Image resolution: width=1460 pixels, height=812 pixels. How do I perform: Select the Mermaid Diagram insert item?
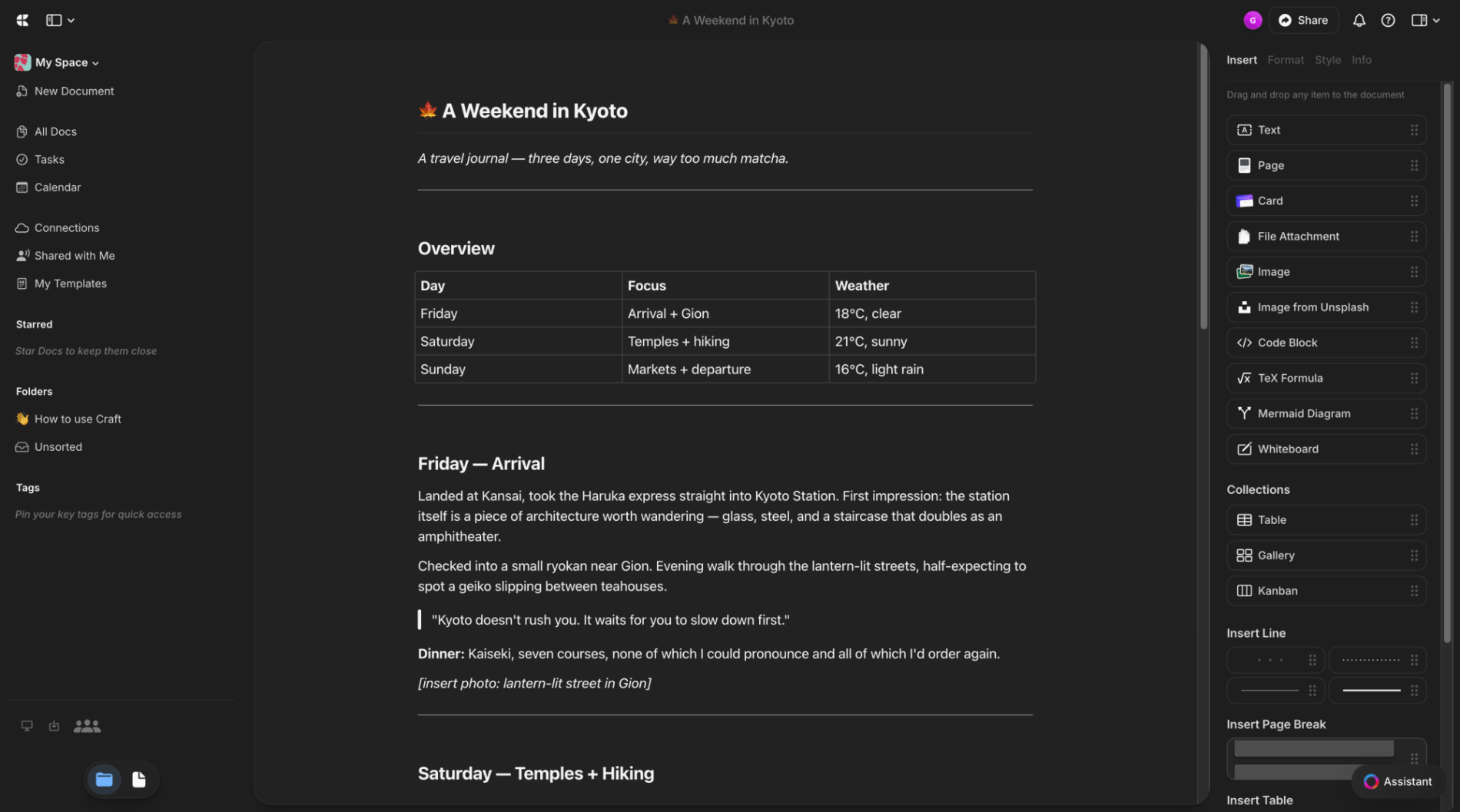click(1326, 413)
